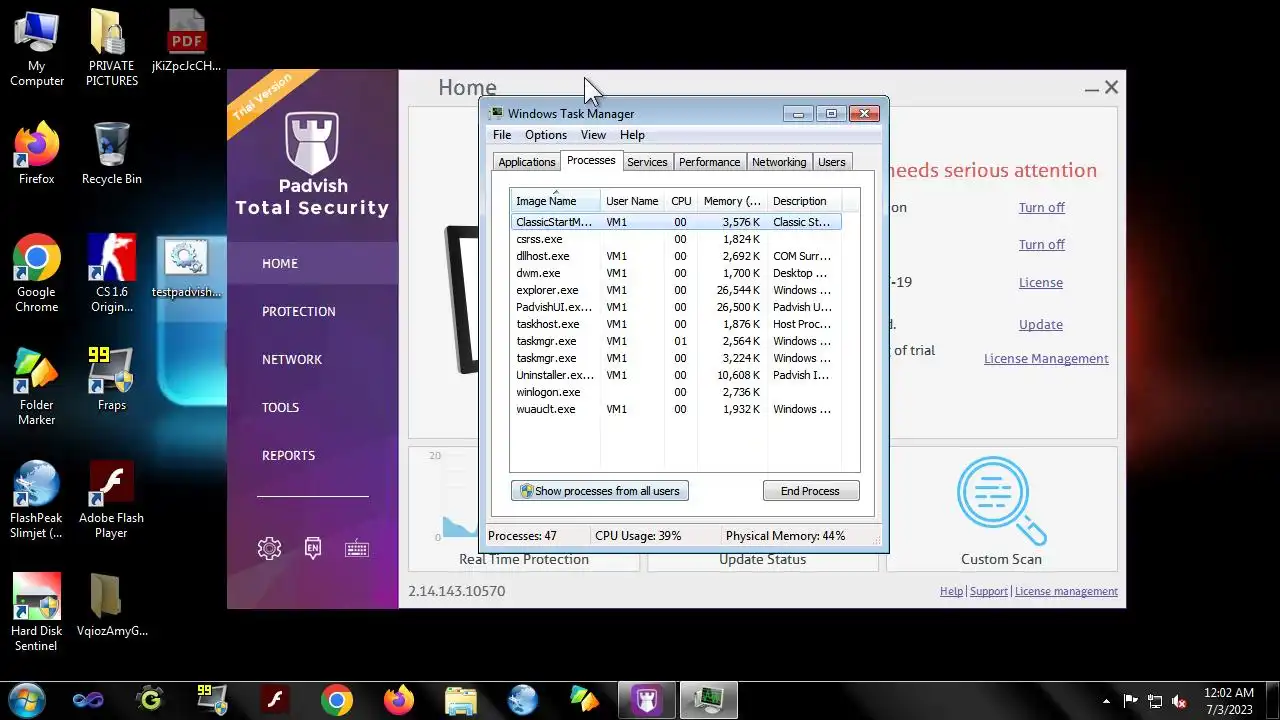Image resolution: width=1280 pixels, height=720 pixels.
Task: Open Chrome from the taskbar
Action: 337,700
